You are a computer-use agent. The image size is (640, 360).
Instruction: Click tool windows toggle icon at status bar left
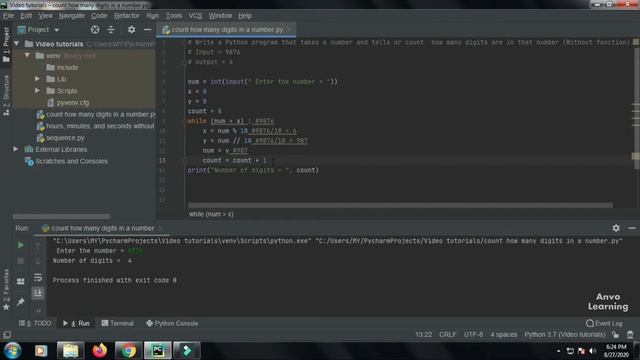pyautogui.click(x=7, y=335)
